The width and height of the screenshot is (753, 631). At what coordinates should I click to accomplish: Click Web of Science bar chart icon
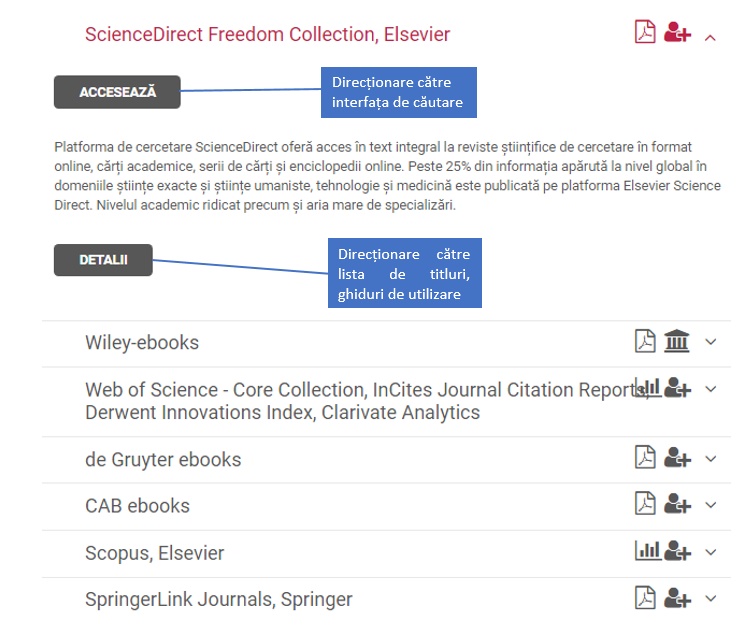click(x=647, y=387)
